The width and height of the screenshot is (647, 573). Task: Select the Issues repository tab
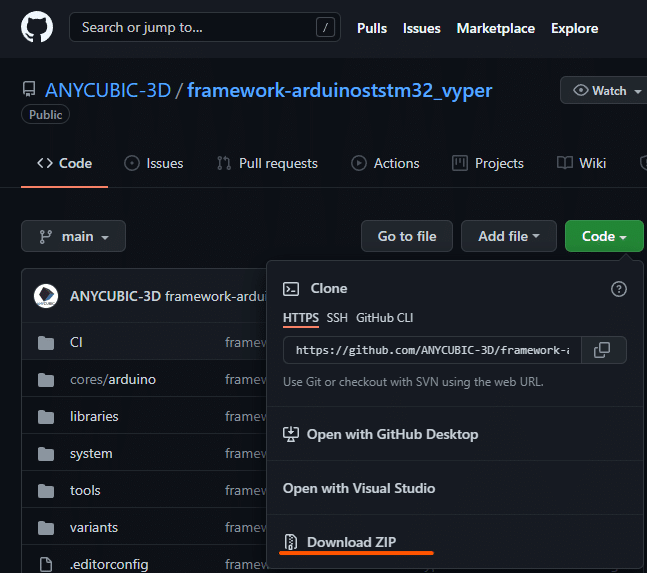click(x=153, y=163)
